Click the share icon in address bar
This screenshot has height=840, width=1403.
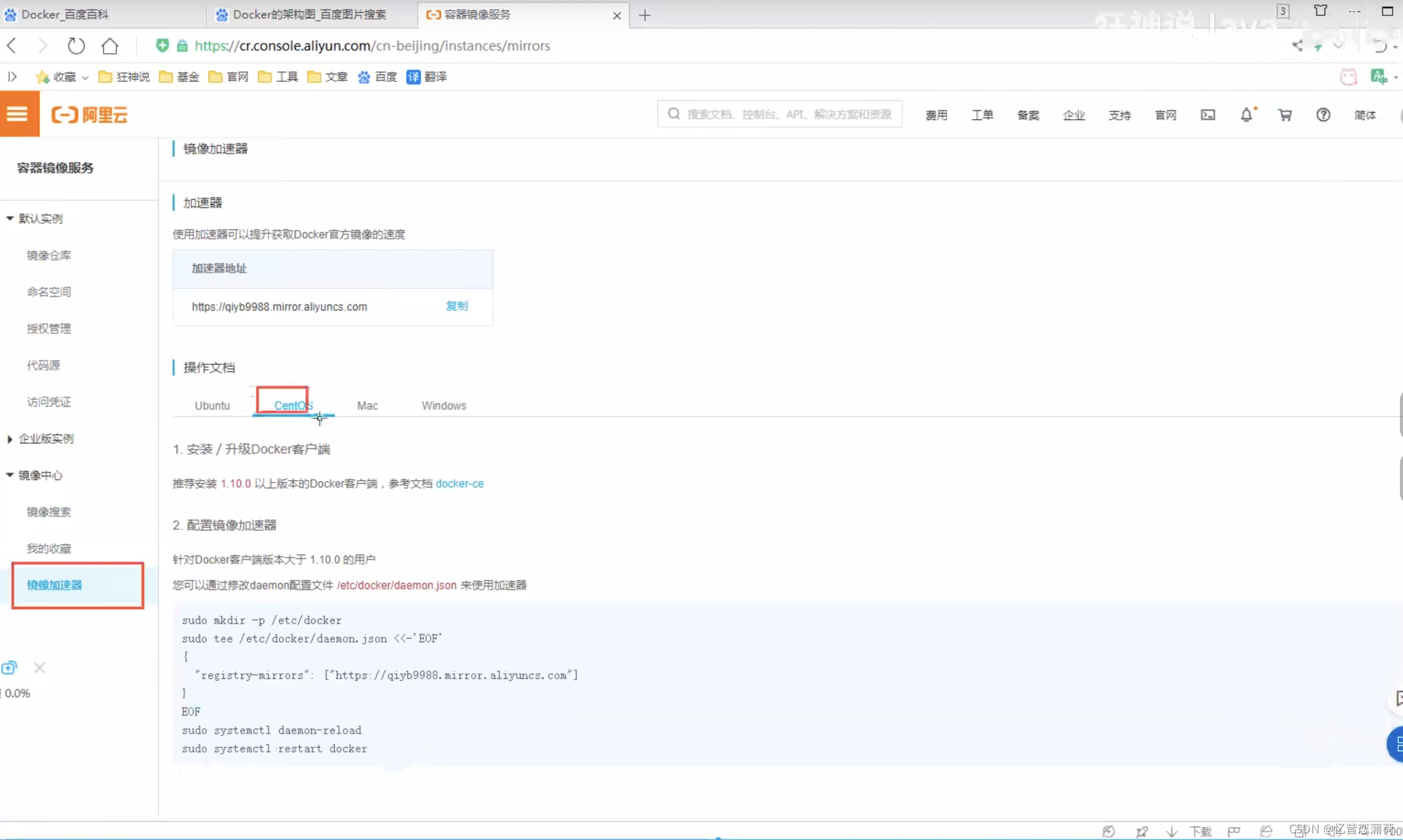pos(1297,45)
